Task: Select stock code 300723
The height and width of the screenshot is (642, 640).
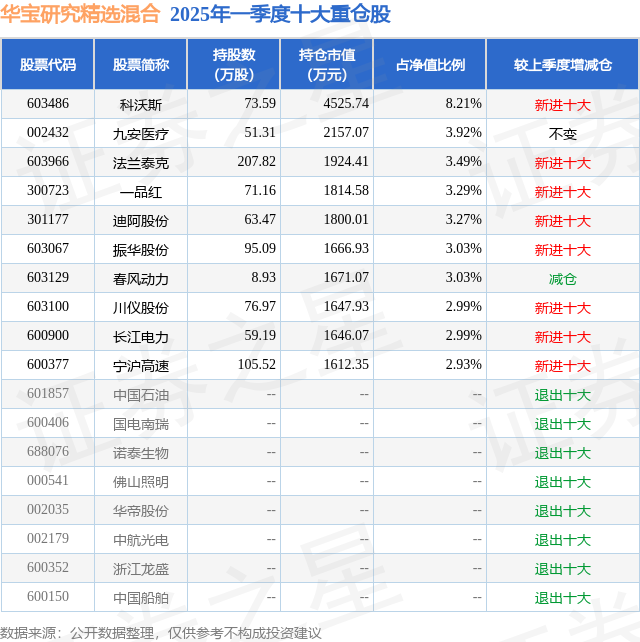Action: pos(48,191)
